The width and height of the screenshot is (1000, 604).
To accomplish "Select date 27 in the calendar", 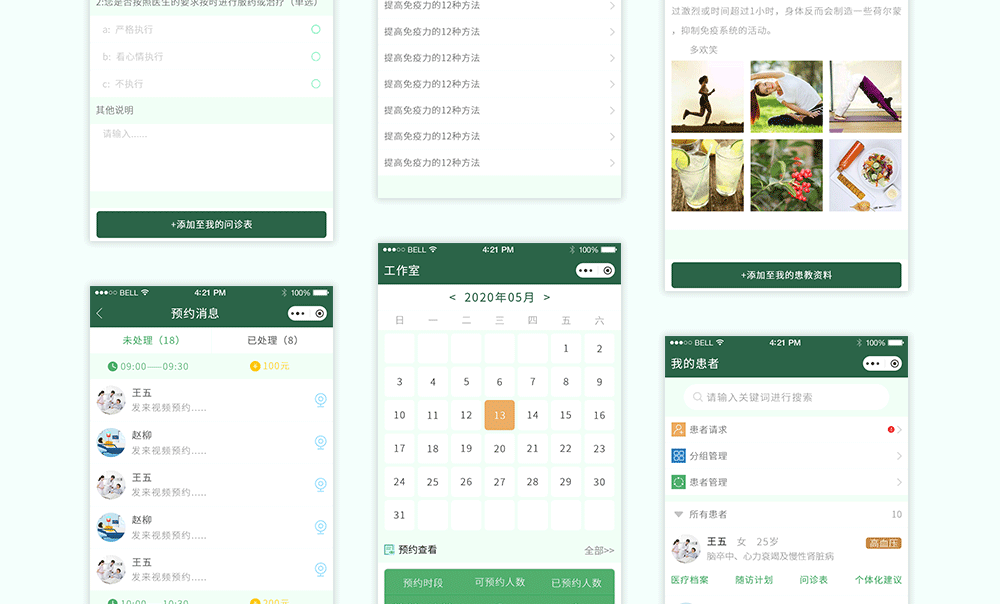I will (499, 482).
